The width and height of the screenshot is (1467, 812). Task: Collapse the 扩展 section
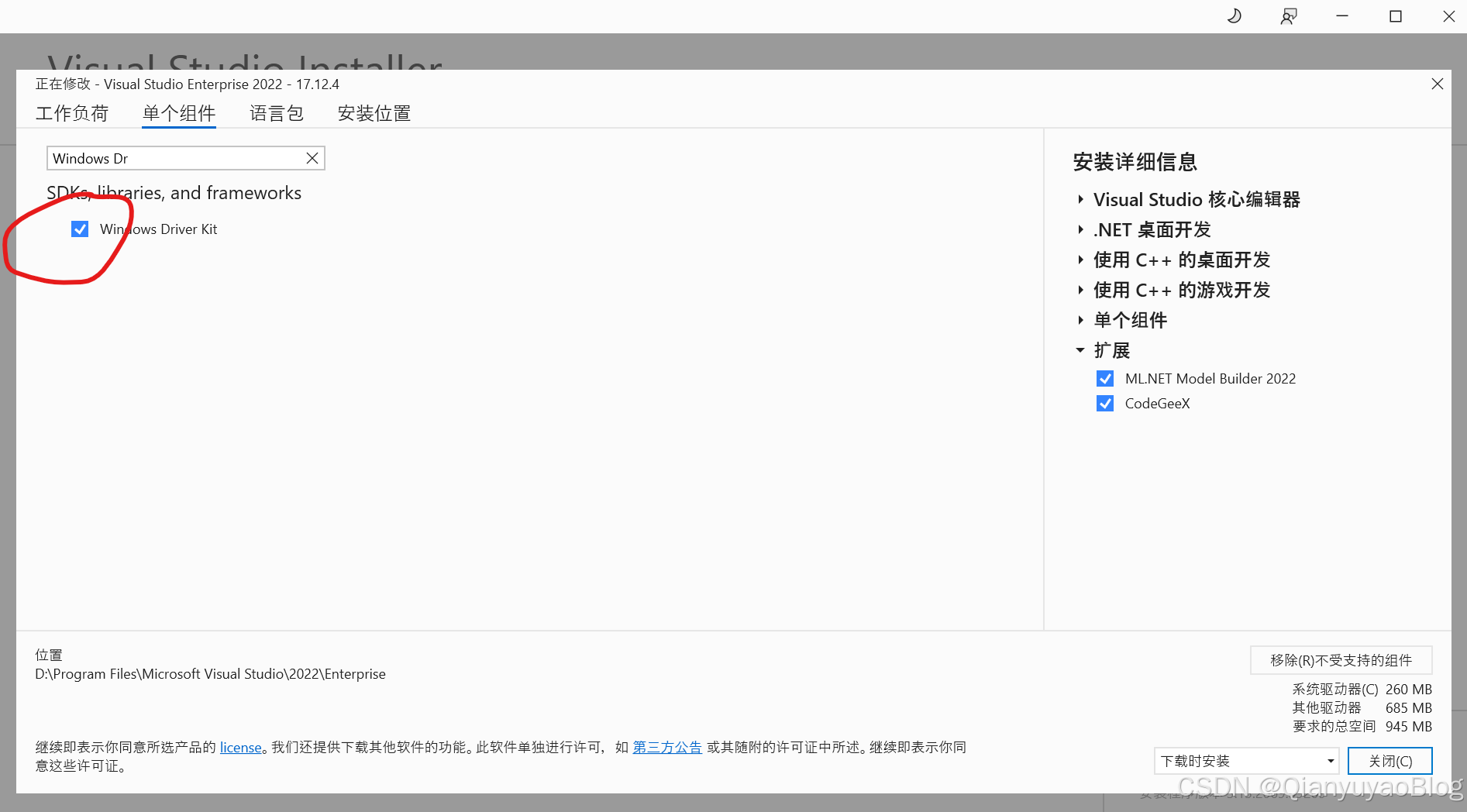1080,350
